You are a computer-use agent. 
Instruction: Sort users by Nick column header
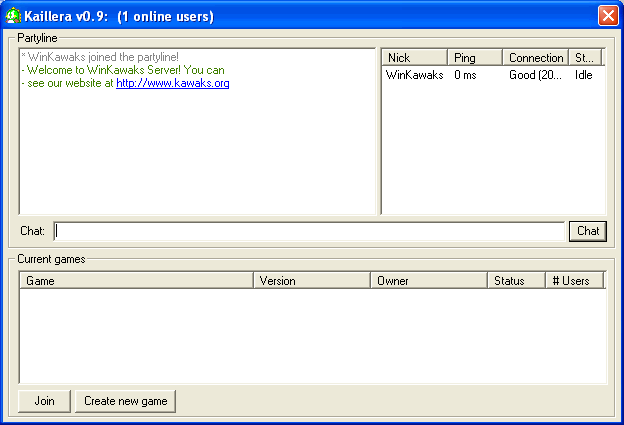[414, 58]
